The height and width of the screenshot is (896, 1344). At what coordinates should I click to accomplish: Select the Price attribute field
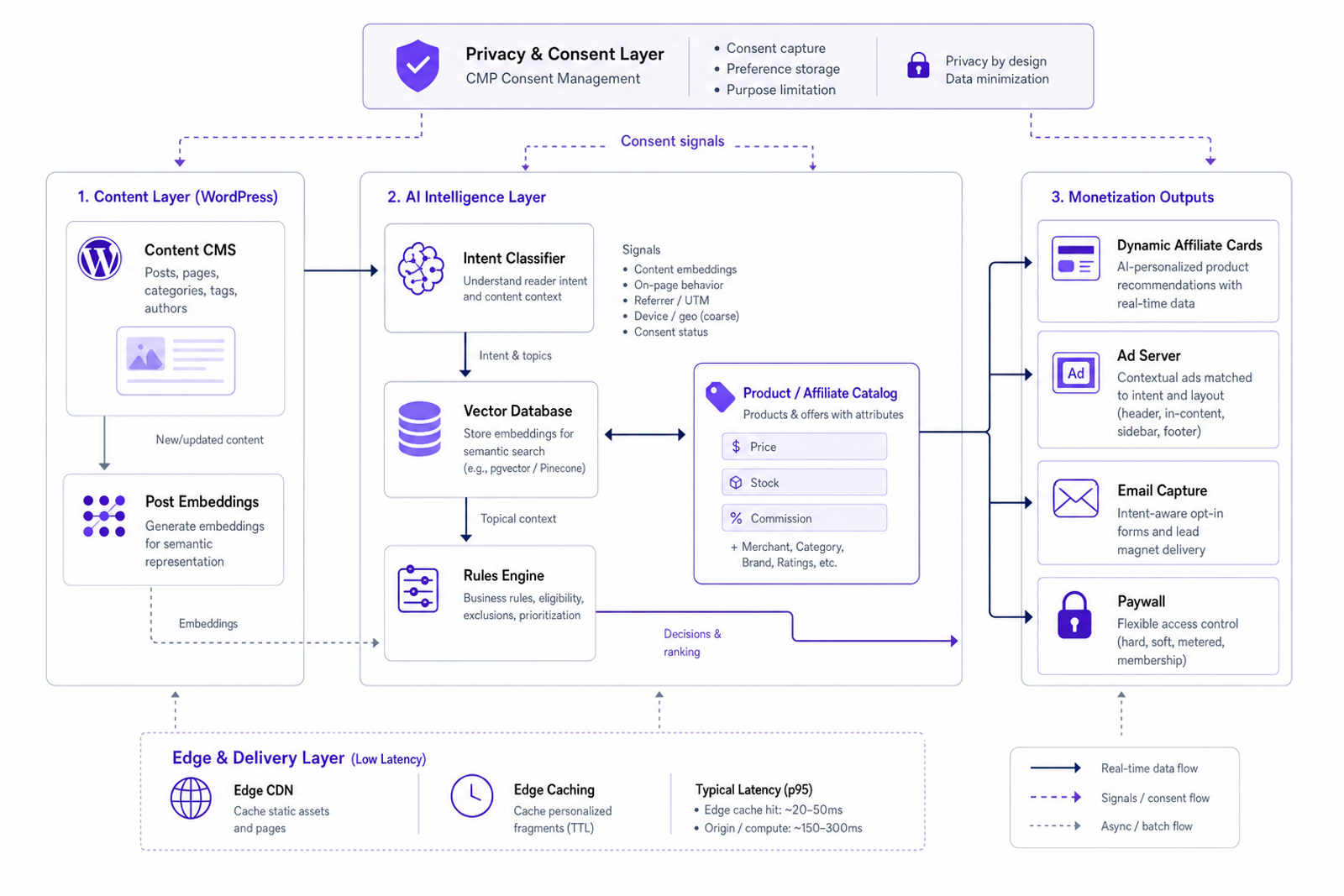pos(804,447)
